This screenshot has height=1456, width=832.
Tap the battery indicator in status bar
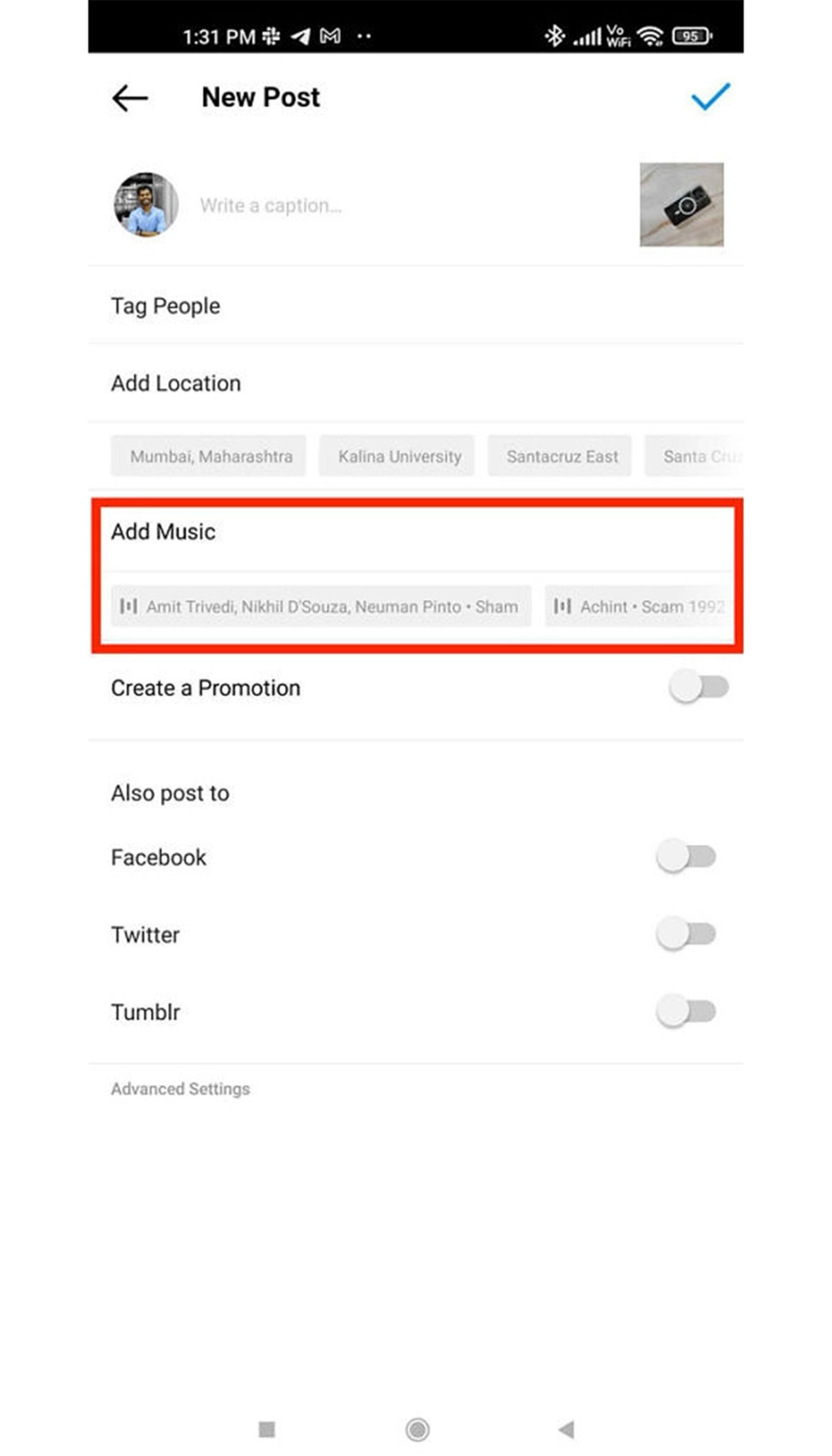click(692, 36)
